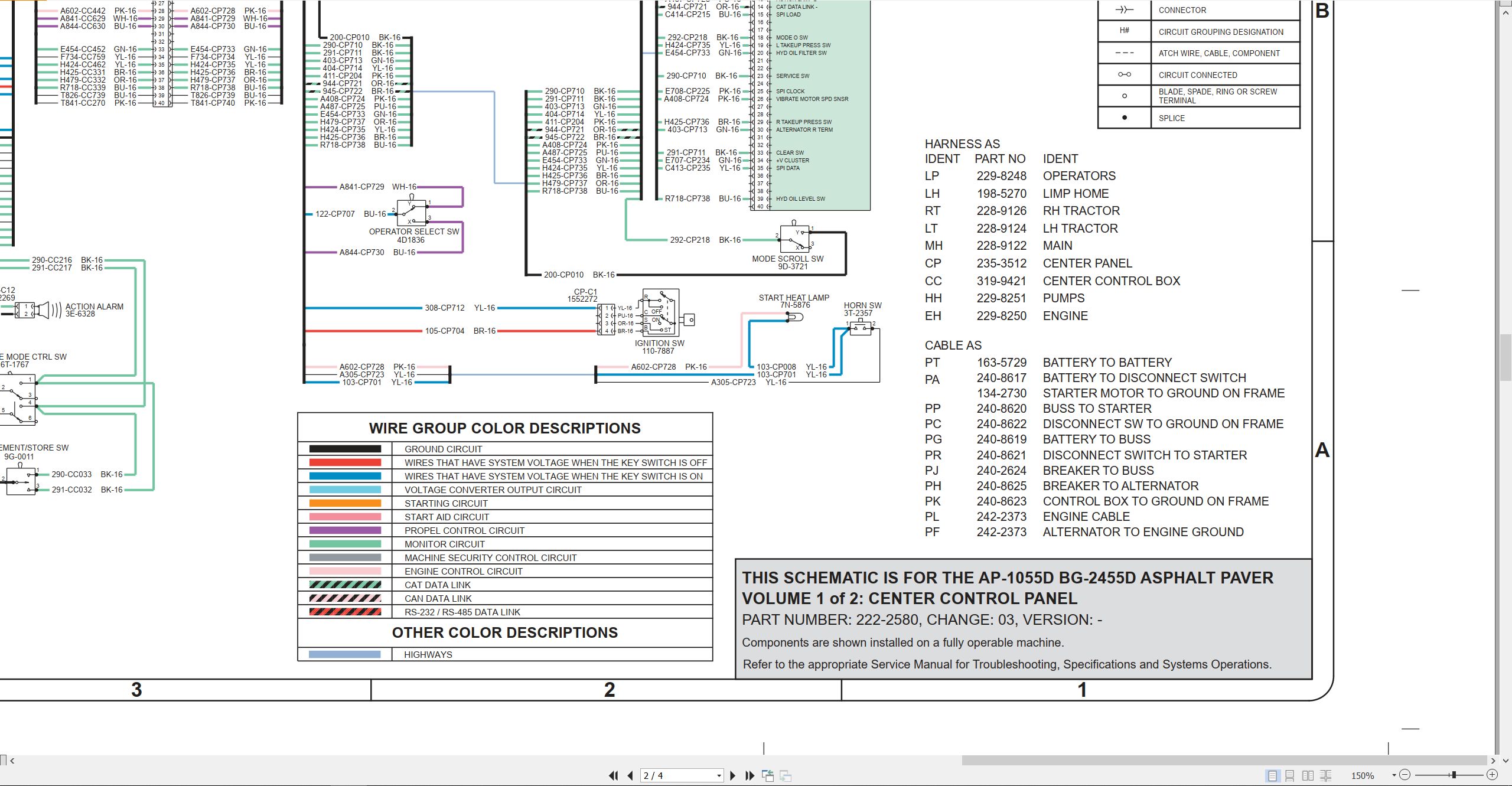Click the scroll down arrow

[1505, 761]
